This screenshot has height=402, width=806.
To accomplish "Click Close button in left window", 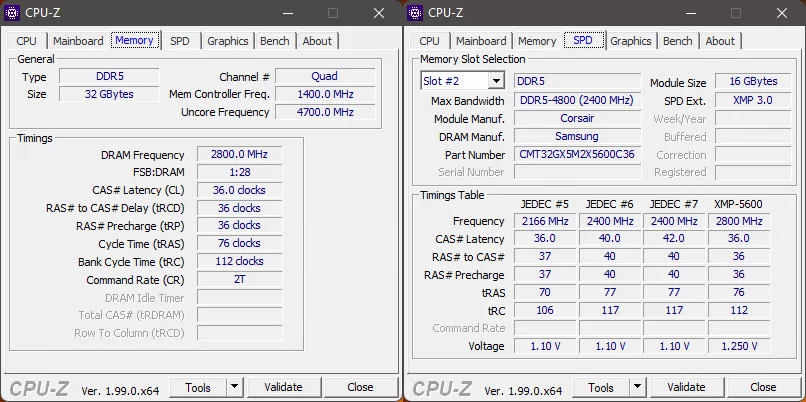I will point(360,387).
